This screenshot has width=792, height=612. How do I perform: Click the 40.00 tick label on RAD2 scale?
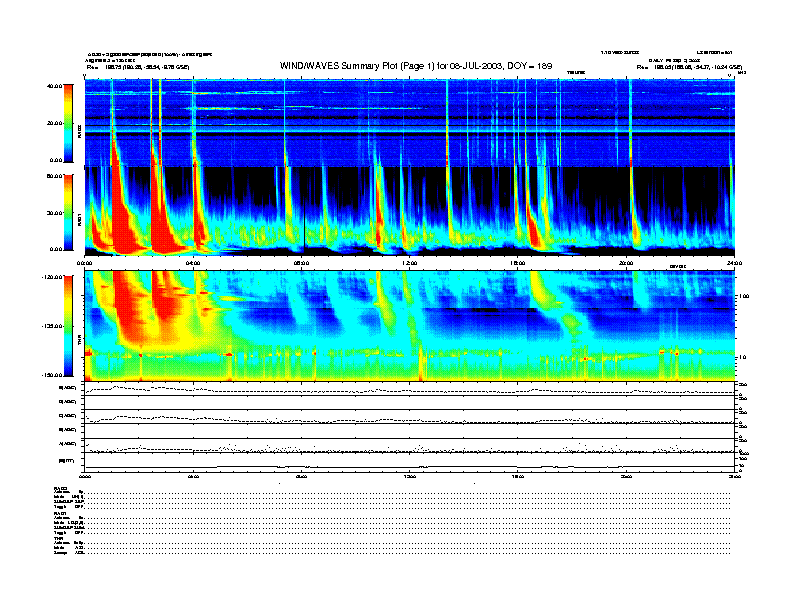[55, 86]
